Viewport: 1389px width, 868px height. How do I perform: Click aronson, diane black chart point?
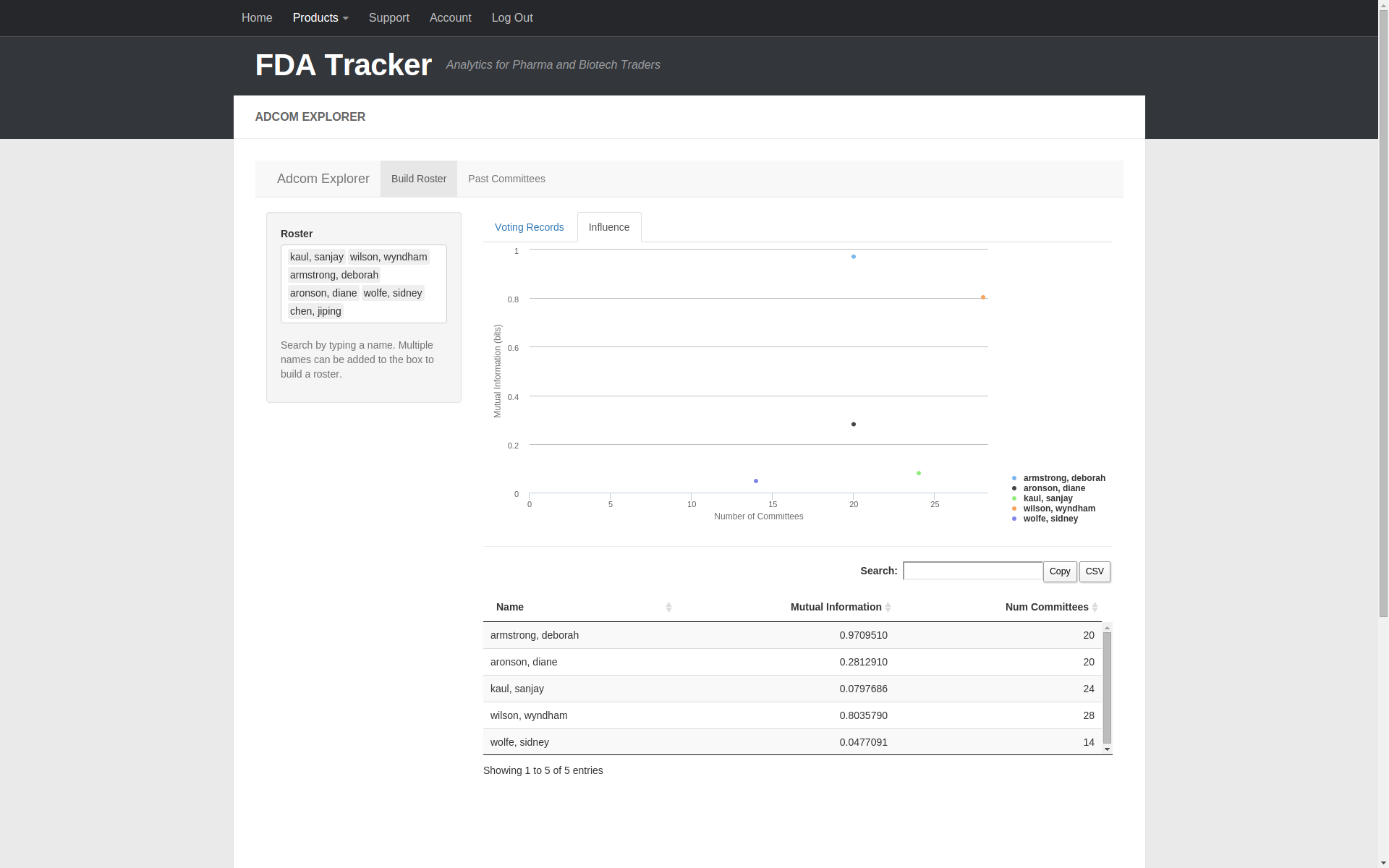tap(854, 425)
